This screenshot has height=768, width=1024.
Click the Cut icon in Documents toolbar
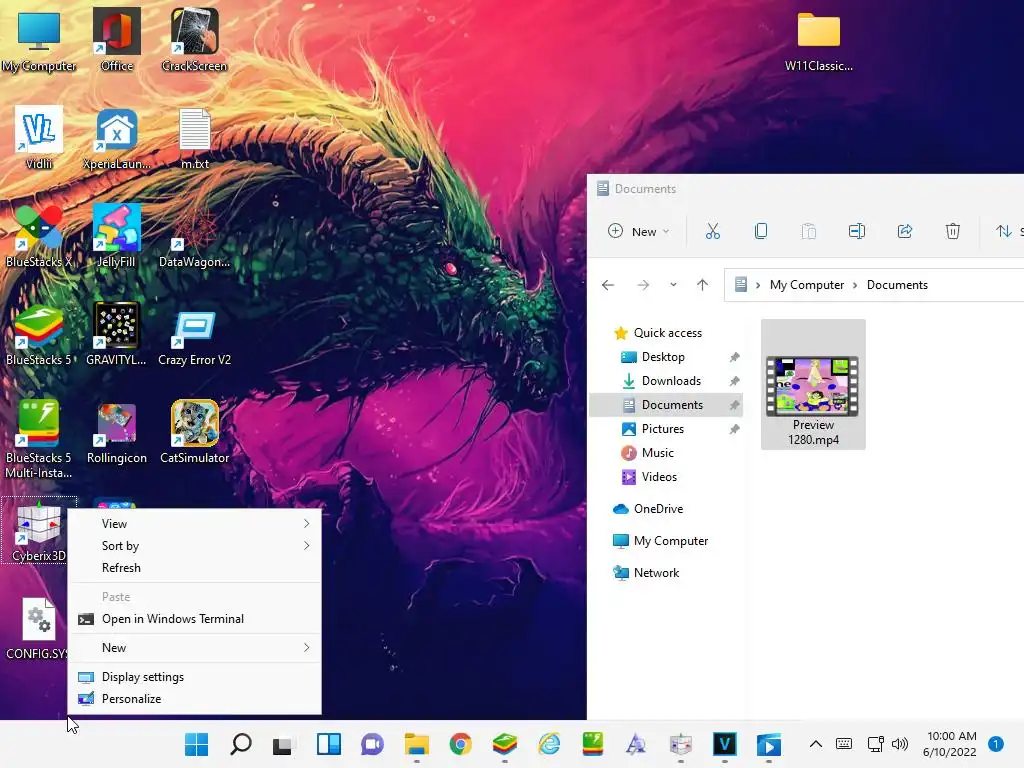[712, 231]
